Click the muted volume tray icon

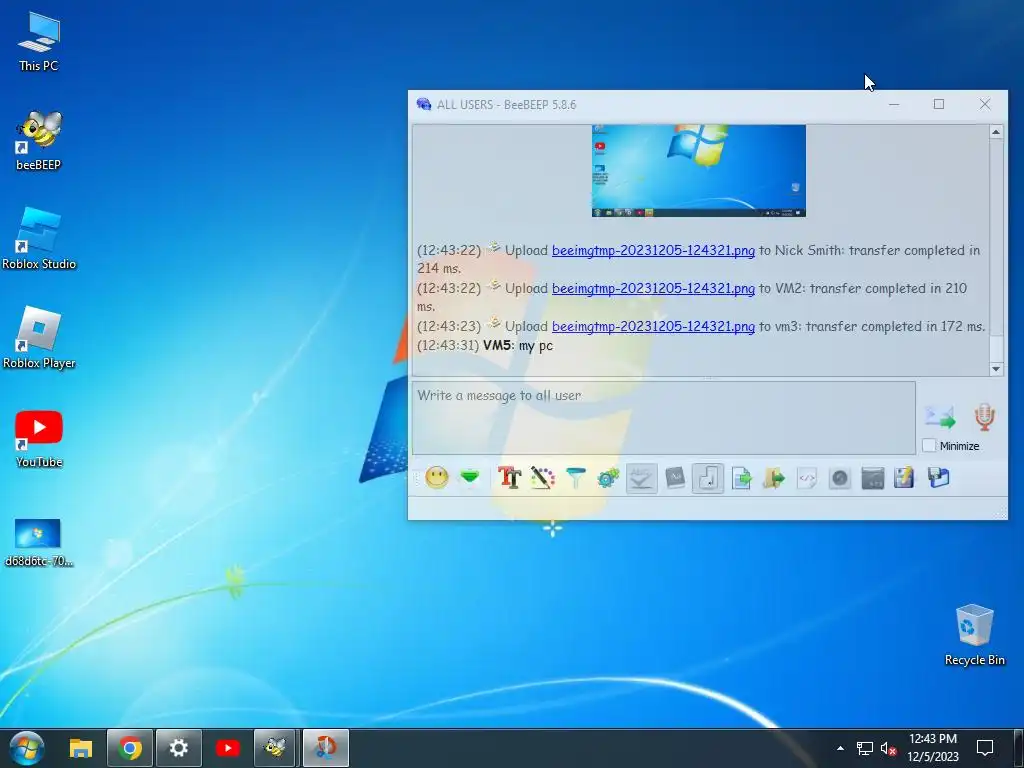[x=888, y=748]
